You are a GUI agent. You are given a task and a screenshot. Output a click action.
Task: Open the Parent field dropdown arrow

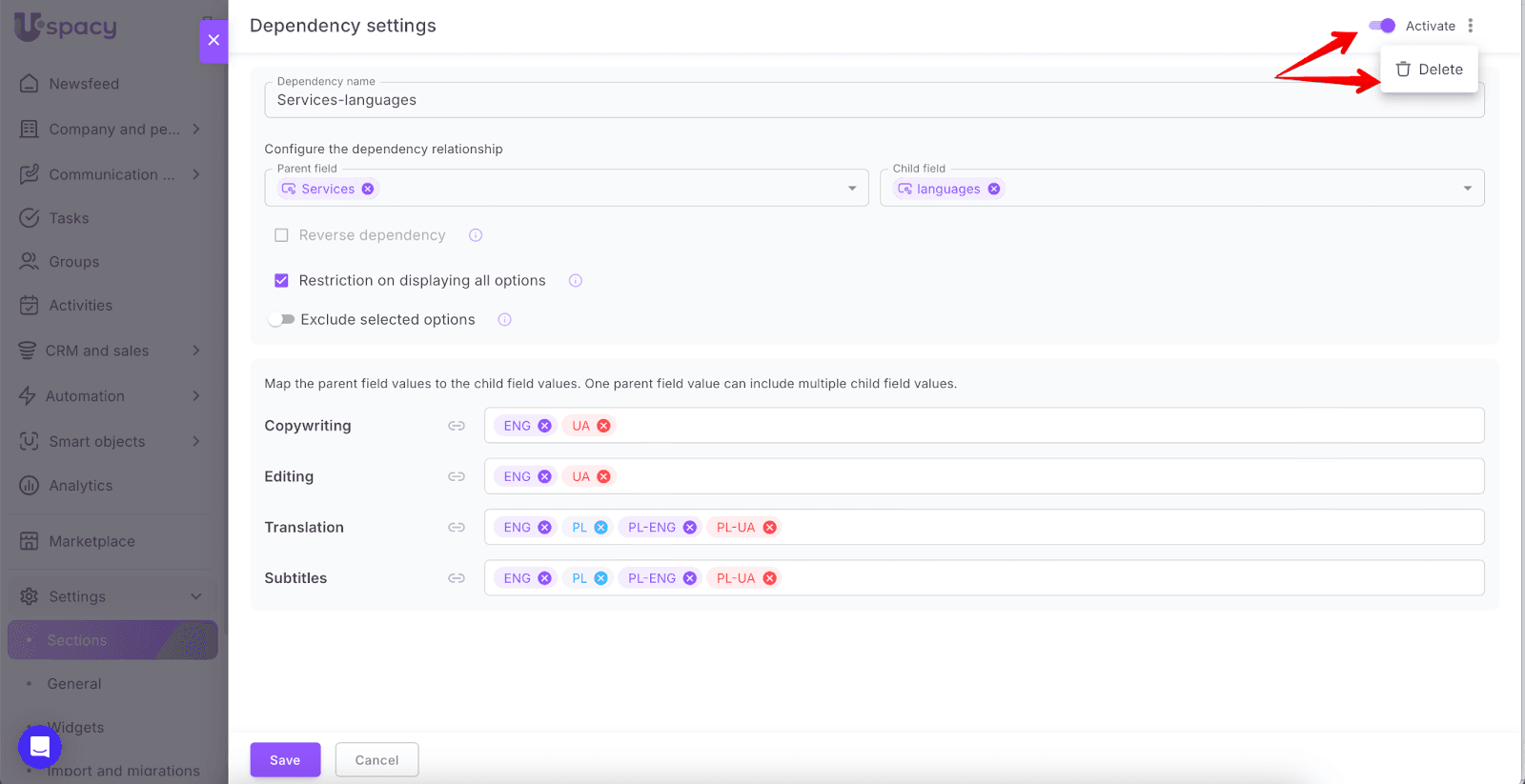click(x=852, y=189)
